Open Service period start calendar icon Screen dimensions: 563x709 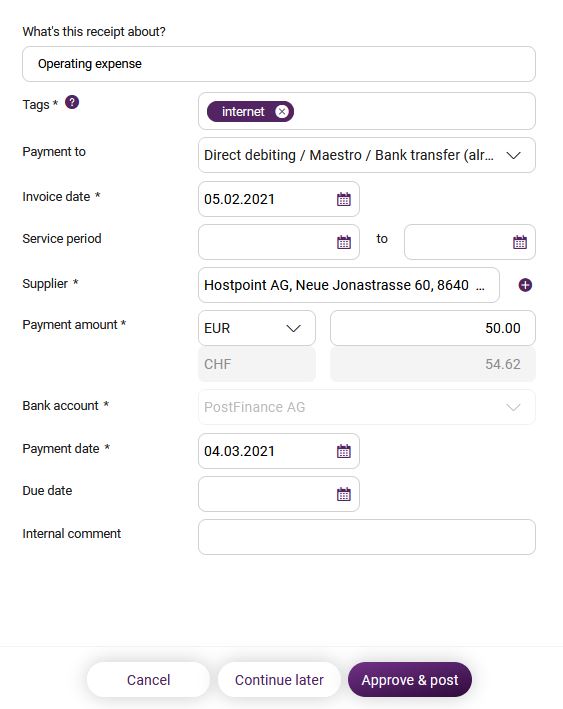[344, 242]
